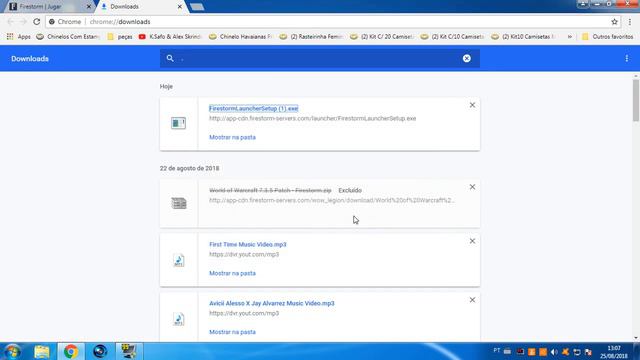Reload the page with the refresh icon
Viewport: 640px width, 360px height.
click(x=37, y=22)
